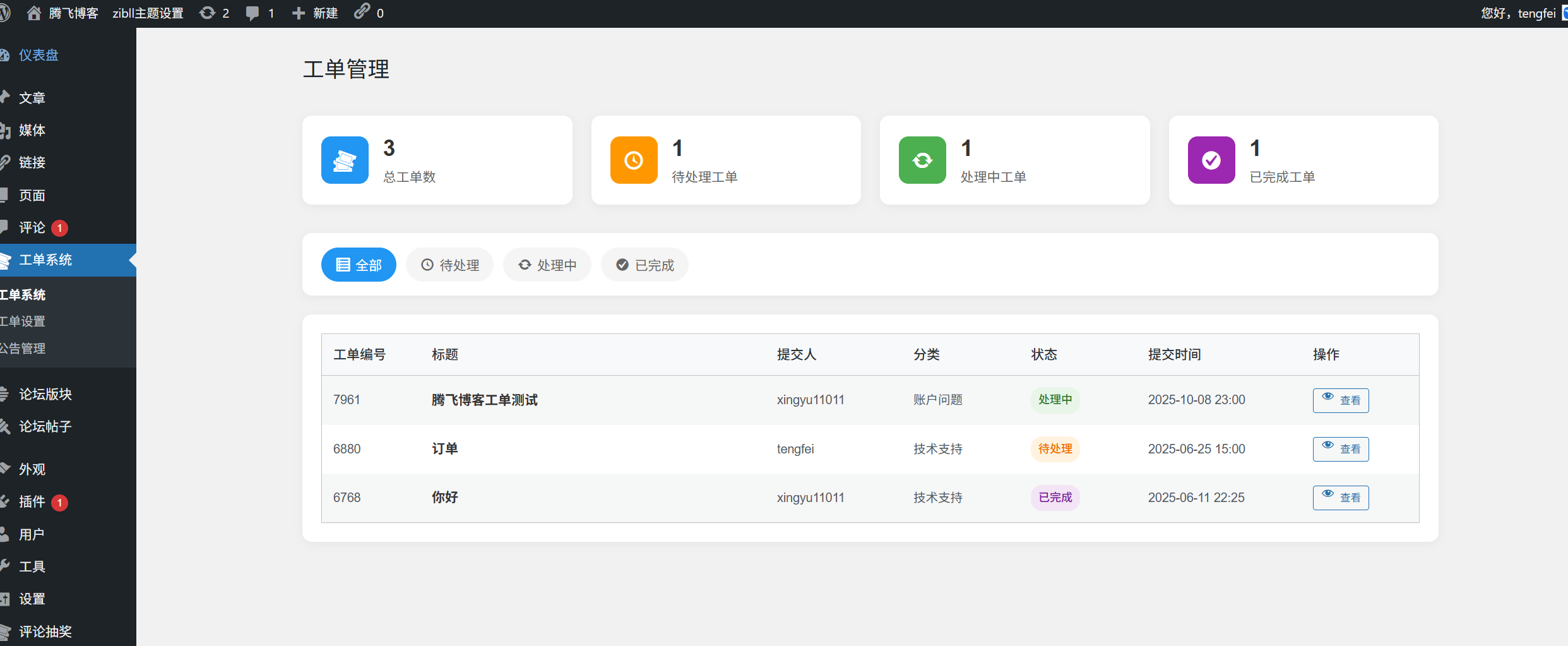The height and width of the screenshot is (646, 1568).
Task: Click the orange clock 待处理工单 icon
Action: pos(634,160)
